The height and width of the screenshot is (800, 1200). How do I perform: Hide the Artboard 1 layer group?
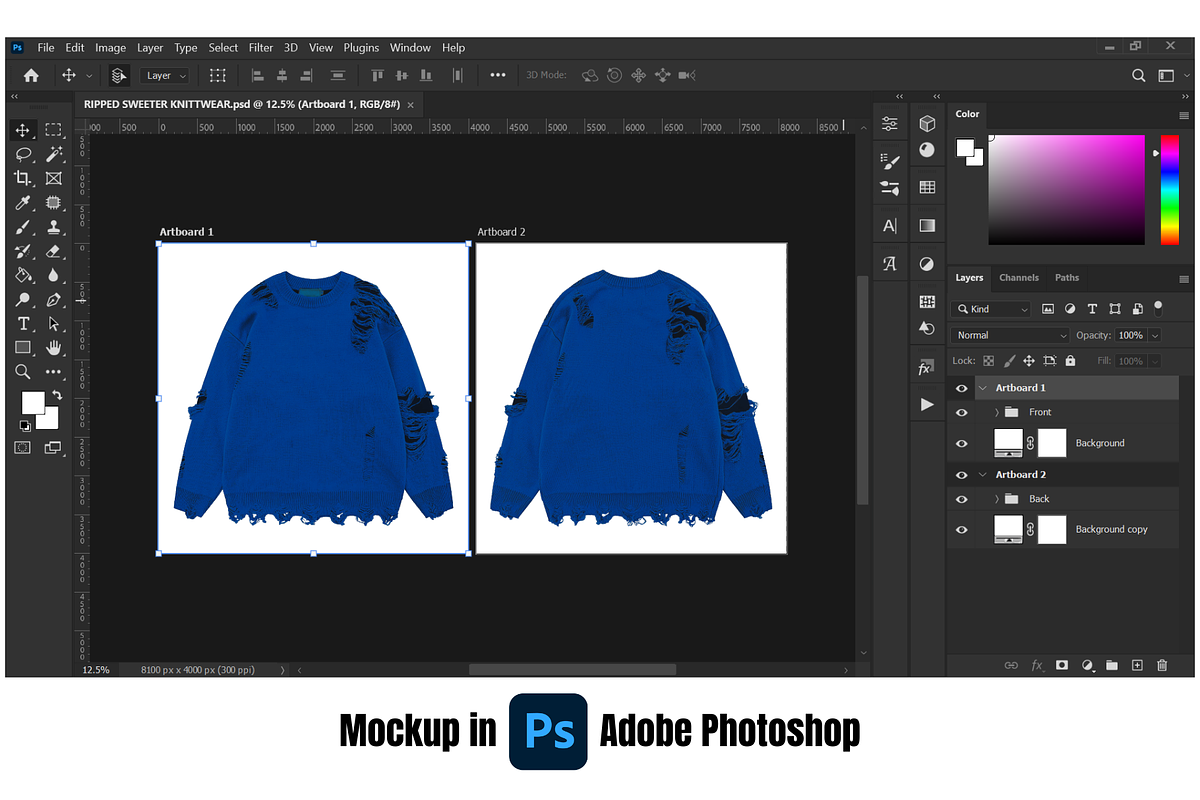962,388
